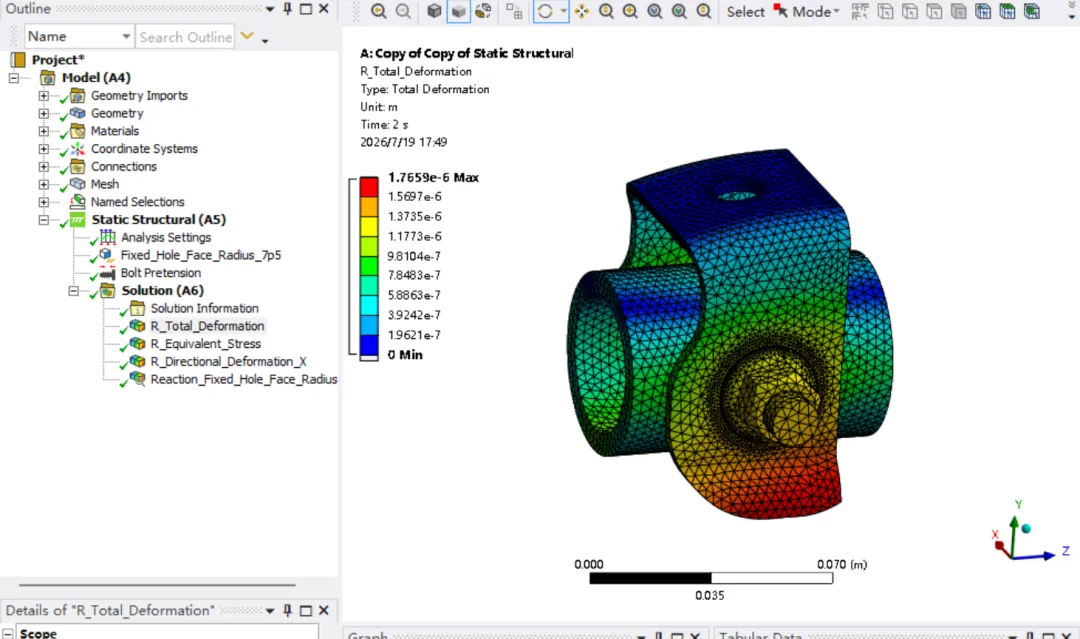Switch to Wireframe display style
This screenshot has width=1080, height=639.
click(x=483, y=11)
